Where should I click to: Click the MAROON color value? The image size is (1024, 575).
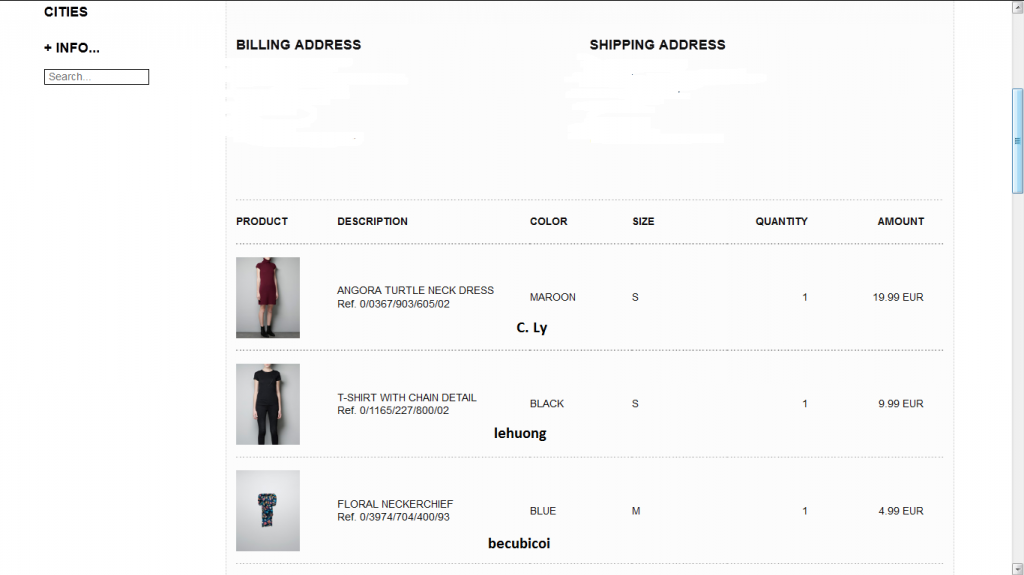(552, 297)
